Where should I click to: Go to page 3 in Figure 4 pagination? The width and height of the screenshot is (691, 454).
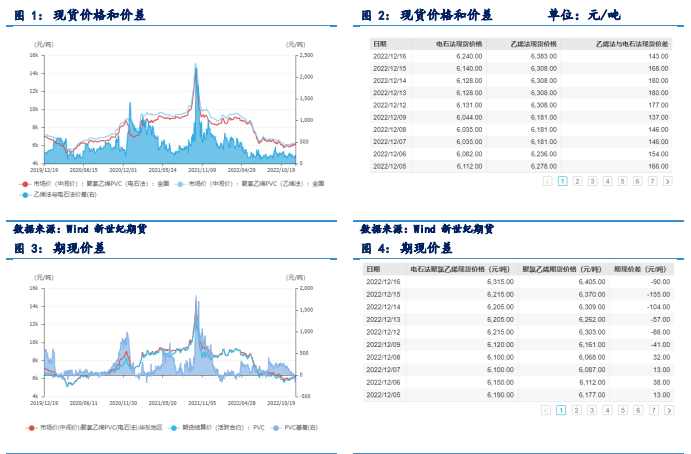(592, 410)
